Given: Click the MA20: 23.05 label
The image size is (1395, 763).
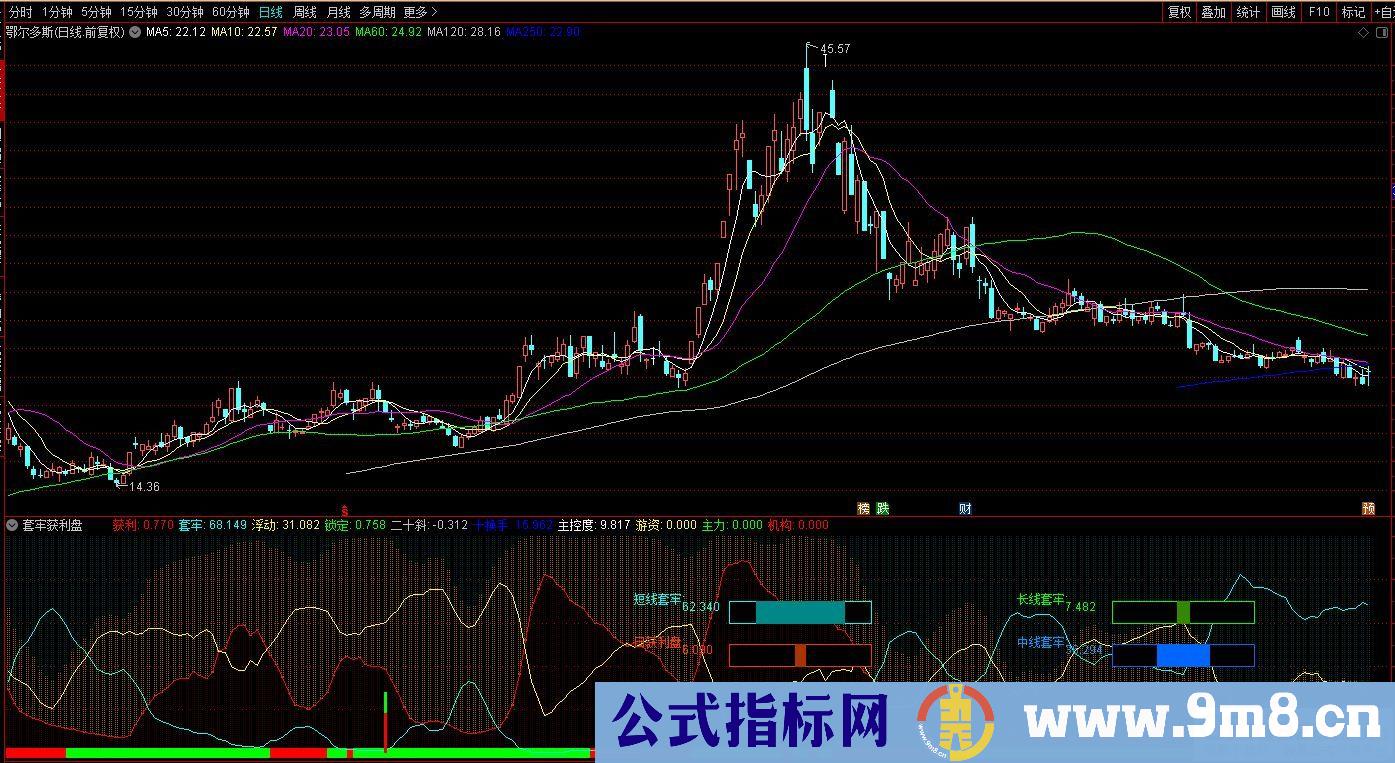Looking at the screenshot, I should pyautogui.click(x=317, y=32).
